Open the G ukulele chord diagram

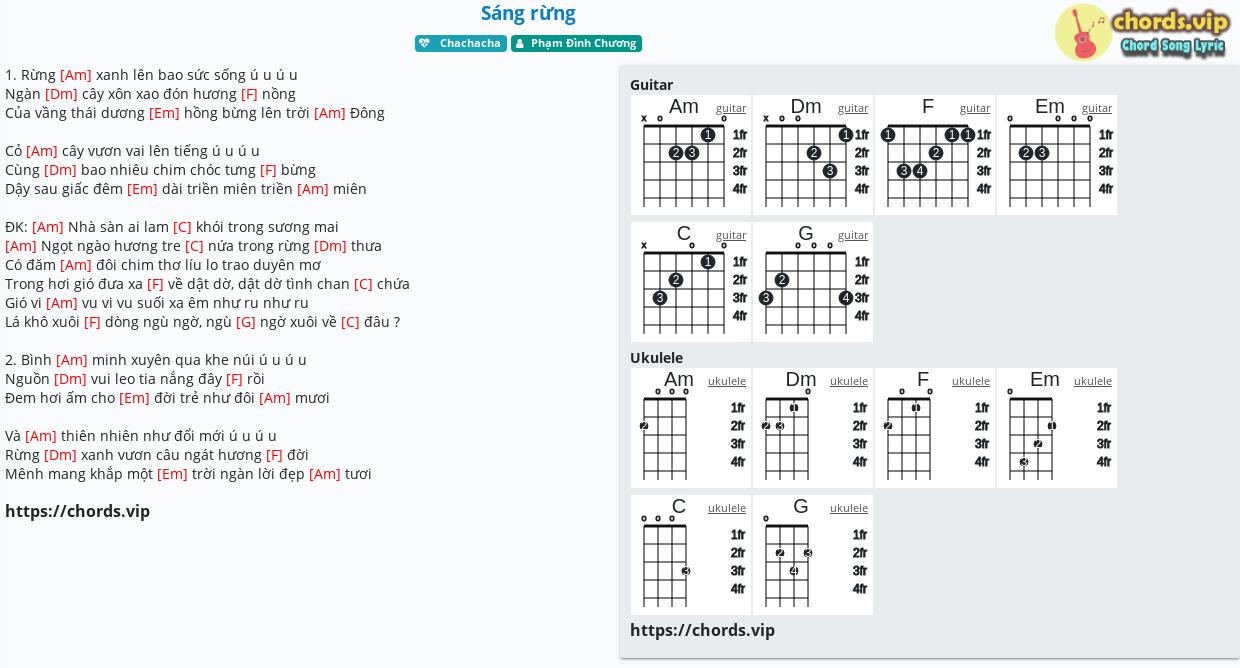(x=813, y=555)
